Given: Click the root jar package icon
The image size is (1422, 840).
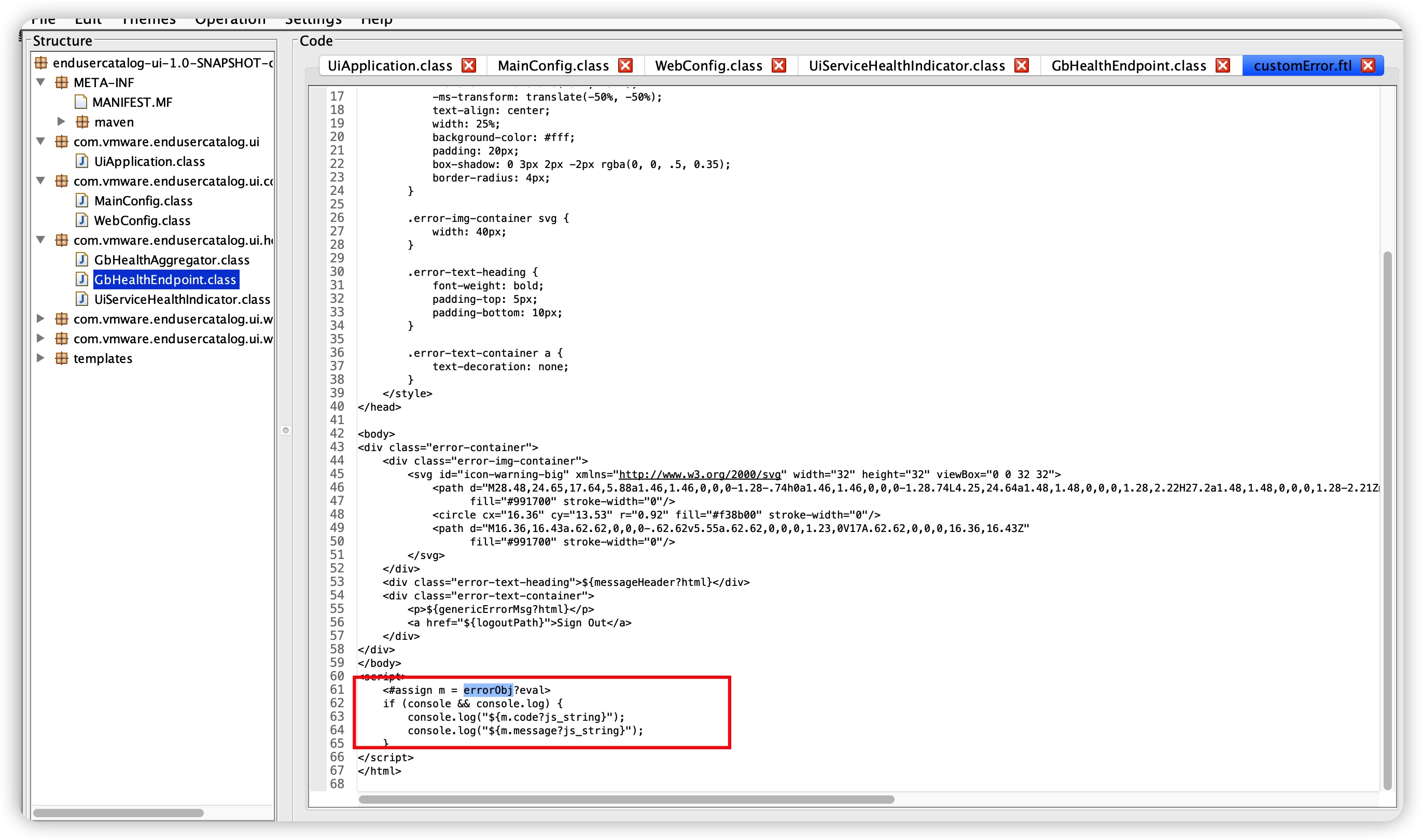Looking at the screenshot, I should 41,62.
